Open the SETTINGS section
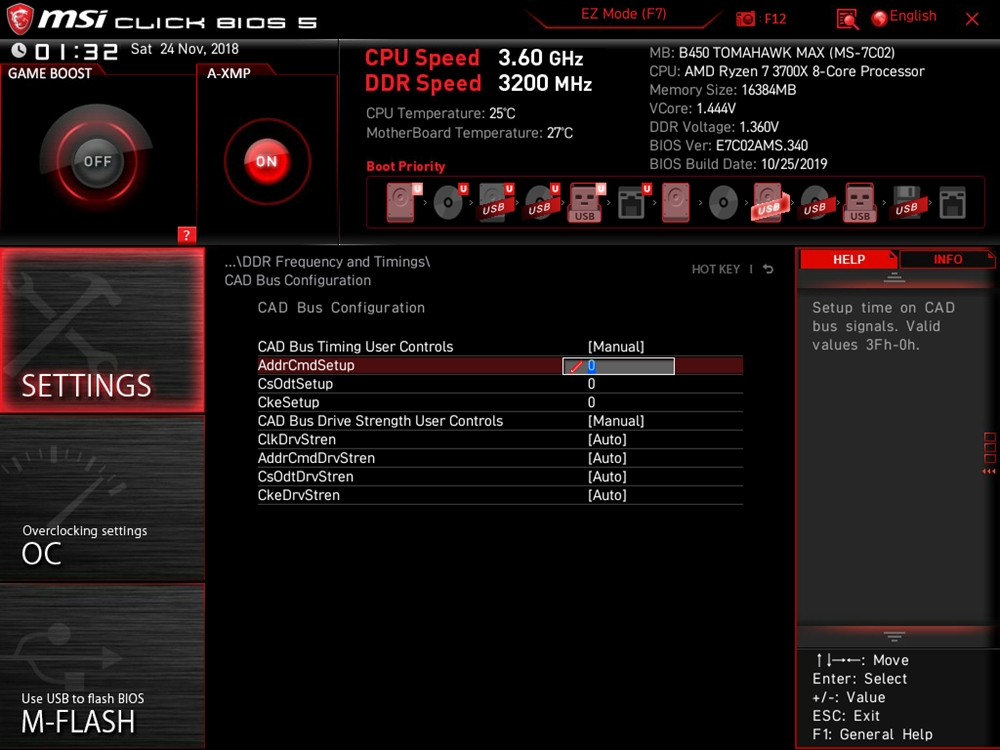The image size is (1000, 750). 102,330
